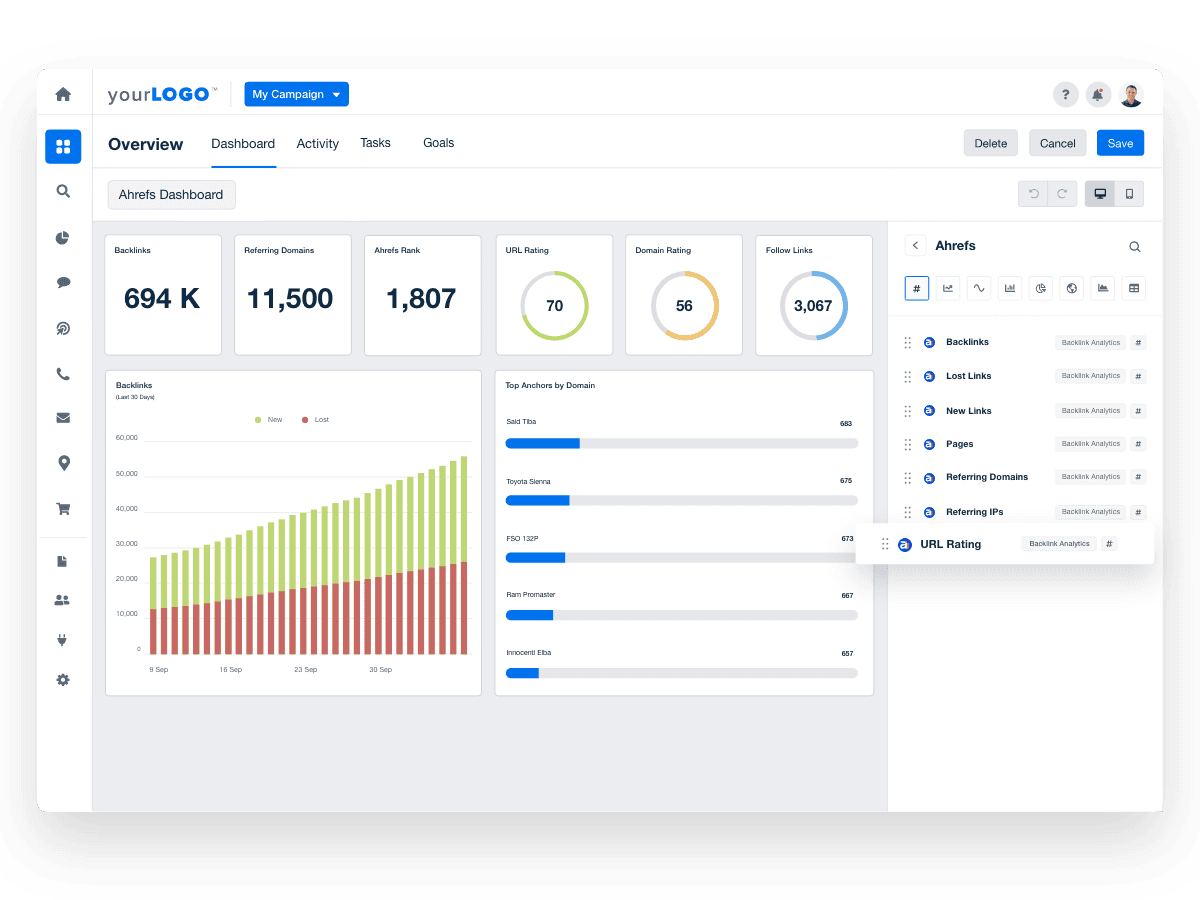Open the Backlink Analytics tag for Referring IPs

point(1090,511)
